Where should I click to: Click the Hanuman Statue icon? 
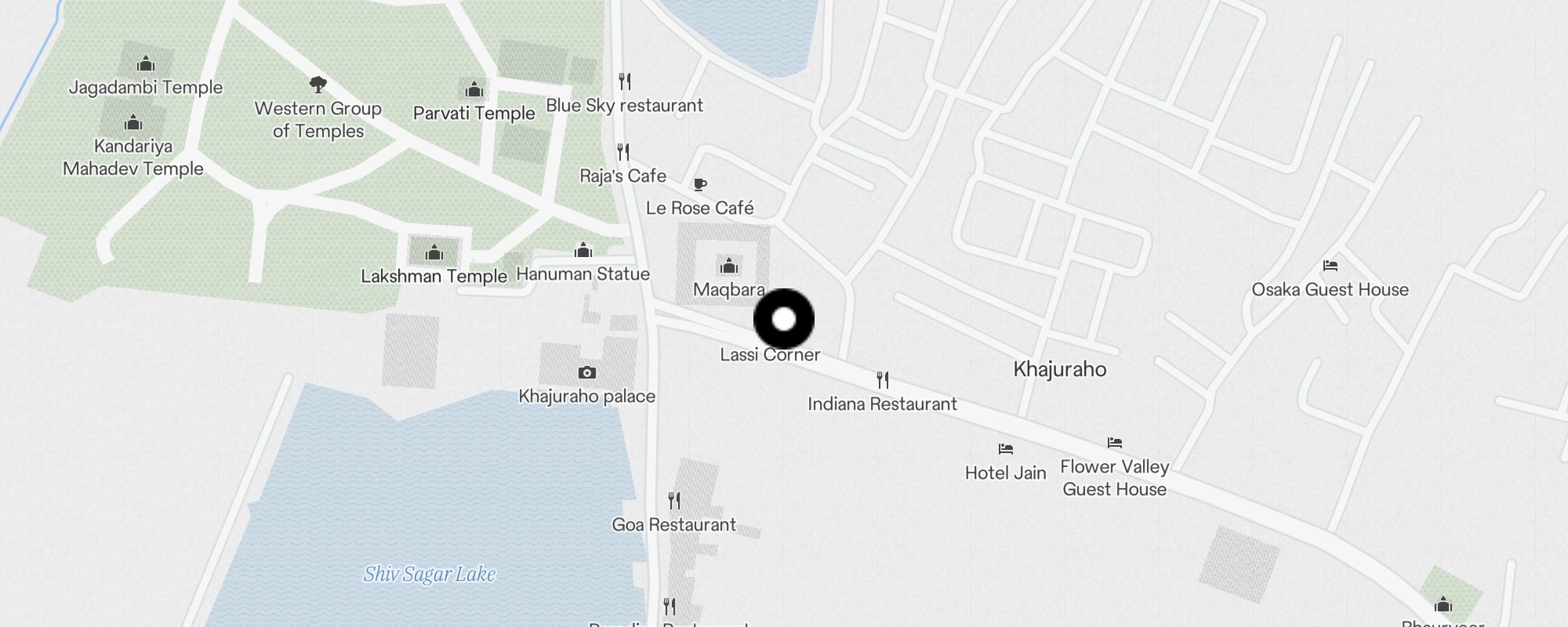[x=583, y=251]
